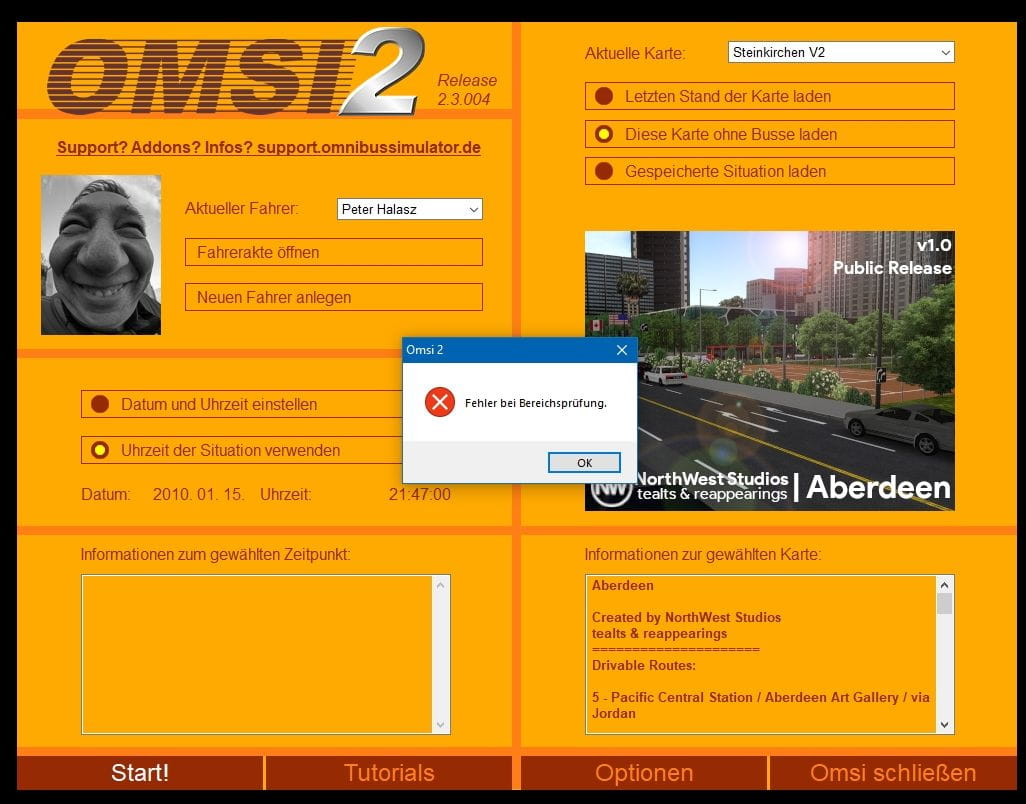Click OK in the error dialog
Screen dimensions: 1026x804
tap(584, 463)
